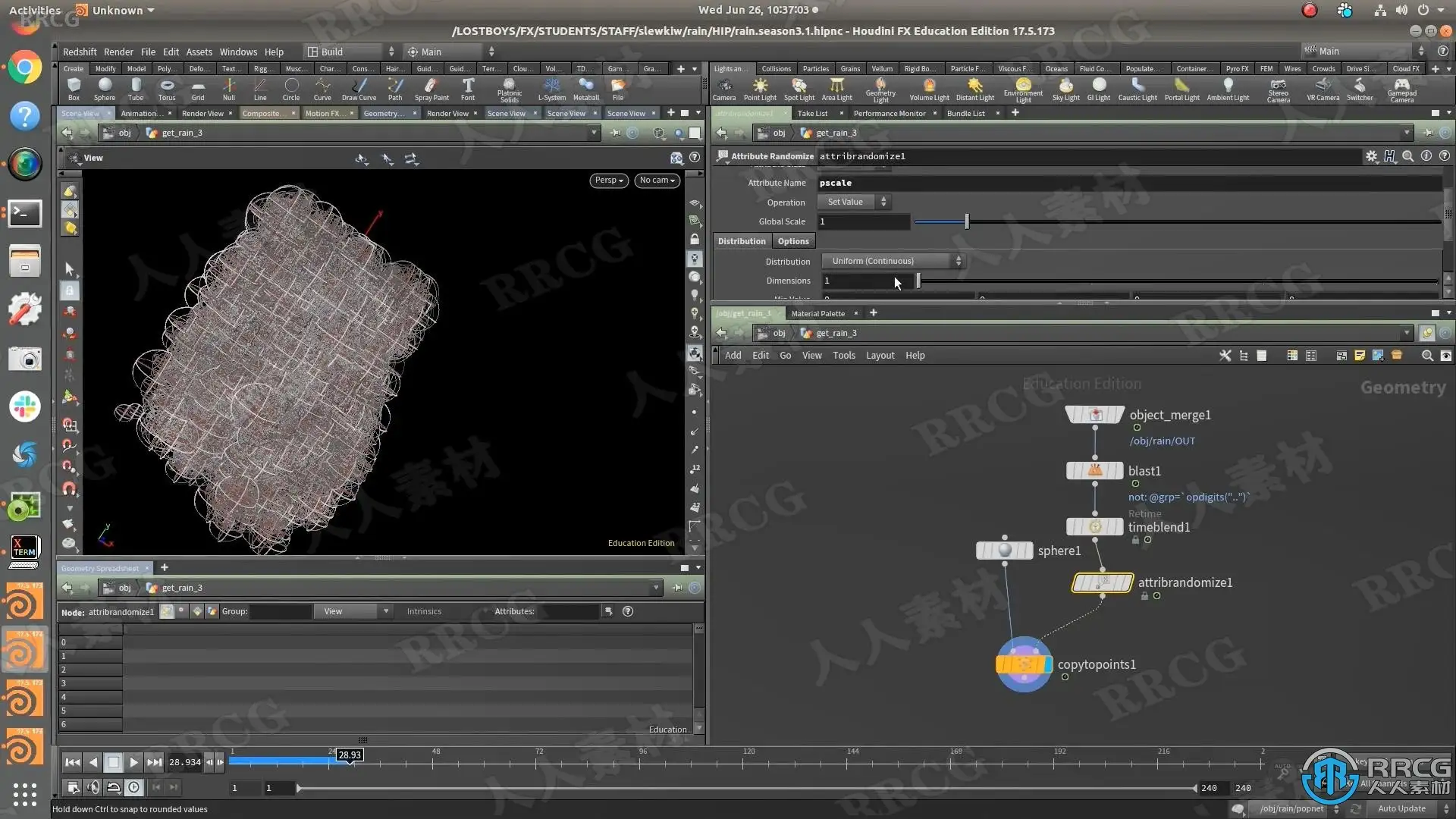Open Chrome from the Ubuntu dock

click(24, 68)
